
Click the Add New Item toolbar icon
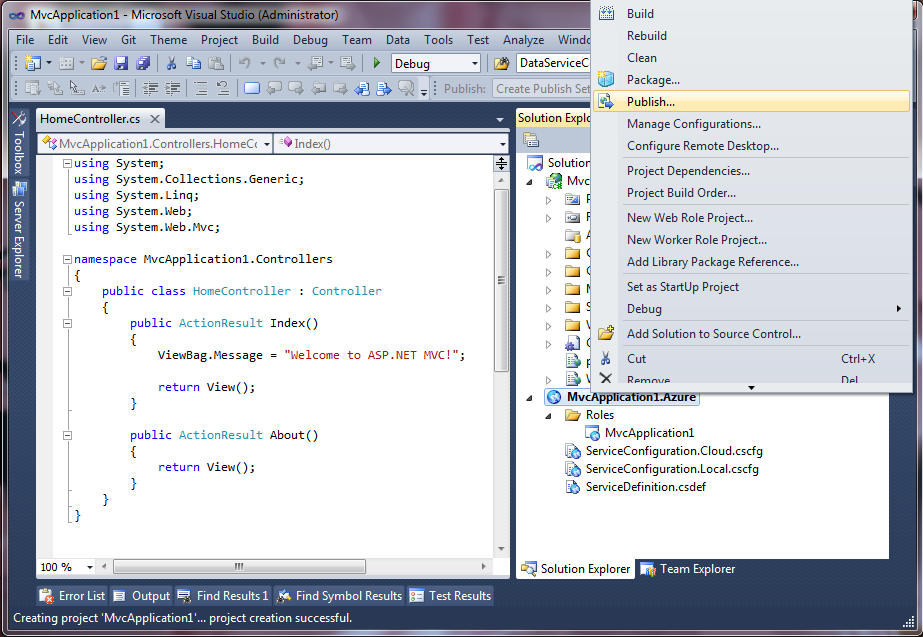click(x=67, y=63)
